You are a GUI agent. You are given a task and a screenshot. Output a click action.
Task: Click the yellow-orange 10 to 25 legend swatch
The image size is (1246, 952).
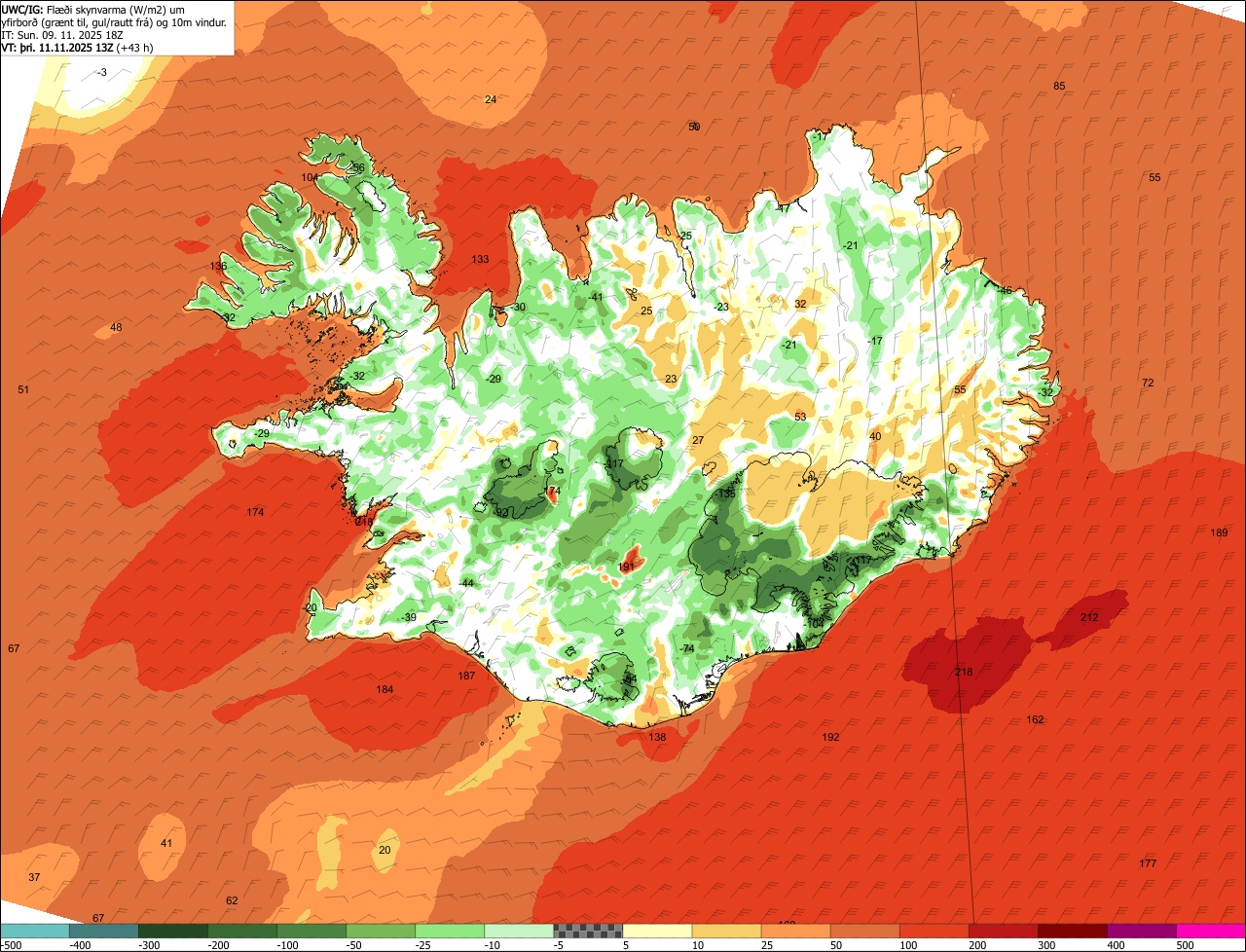726,931
